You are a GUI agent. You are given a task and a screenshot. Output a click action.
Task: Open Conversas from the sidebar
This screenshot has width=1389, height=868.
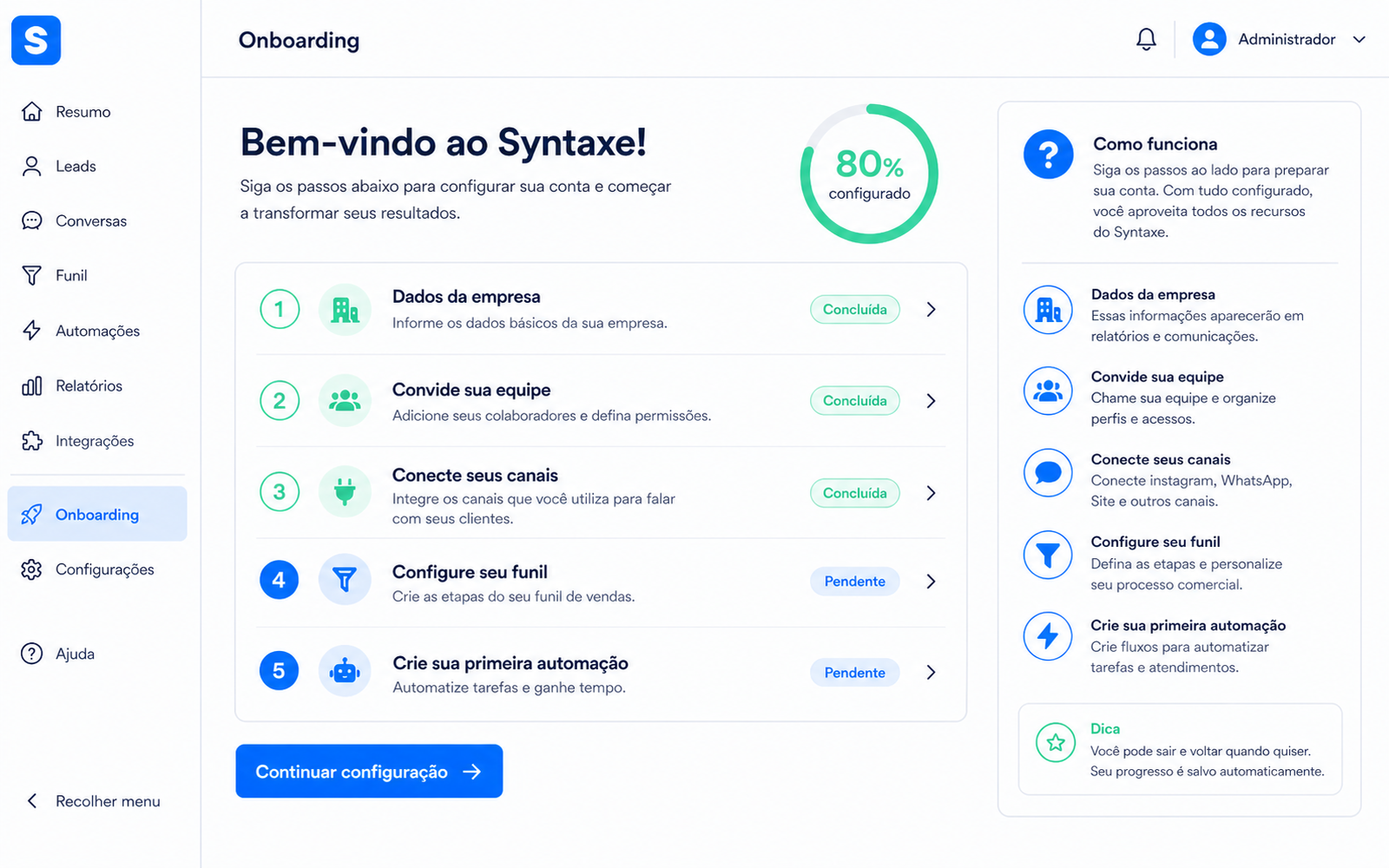pos(97,221)
